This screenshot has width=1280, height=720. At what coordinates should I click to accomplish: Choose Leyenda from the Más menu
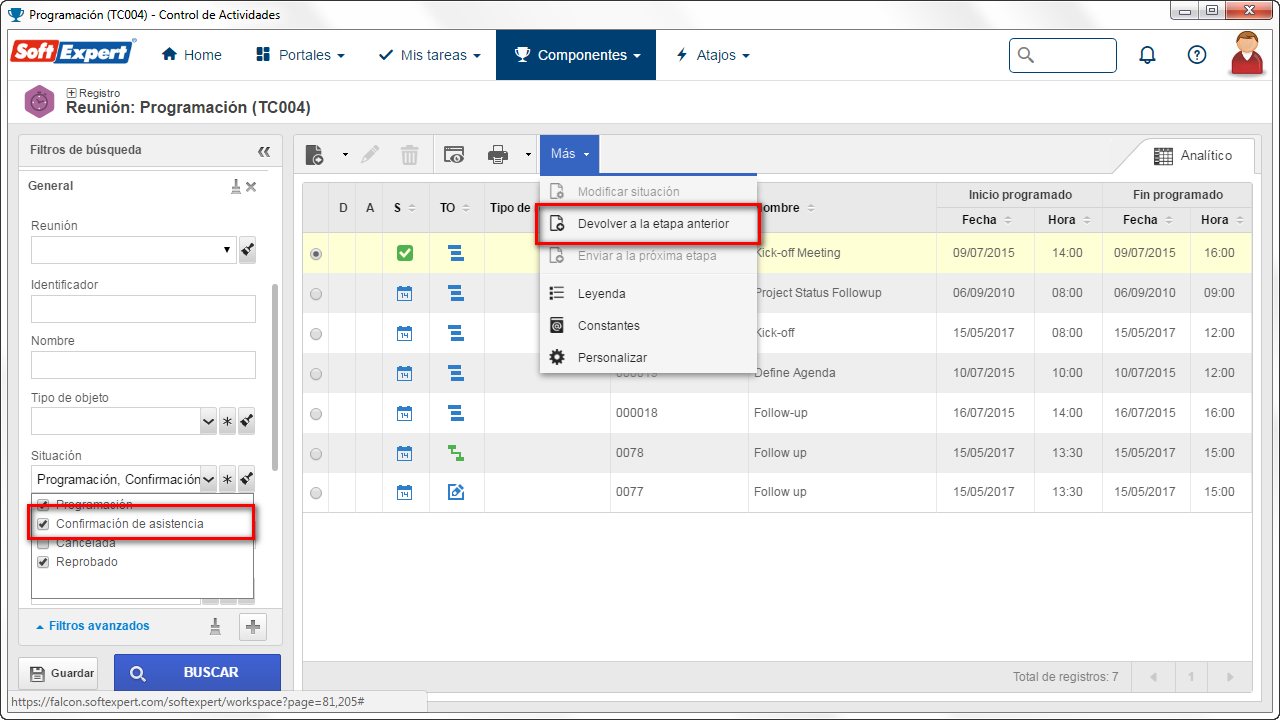[648, 294]
